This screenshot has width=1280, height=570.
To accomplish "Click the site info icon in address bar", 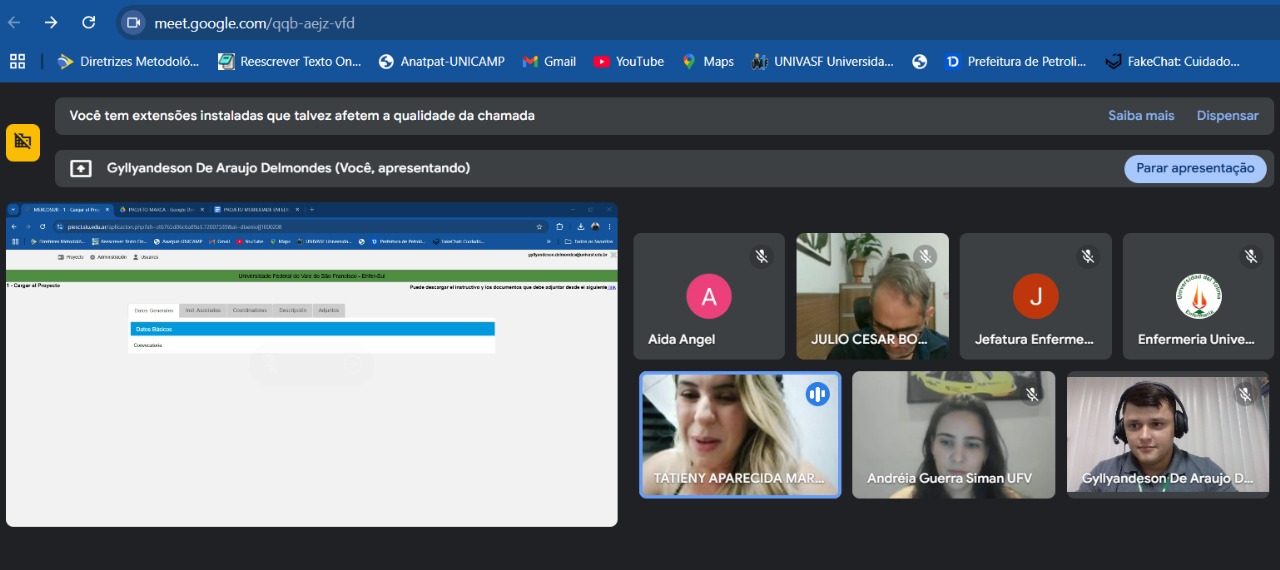I will [133, 22].
